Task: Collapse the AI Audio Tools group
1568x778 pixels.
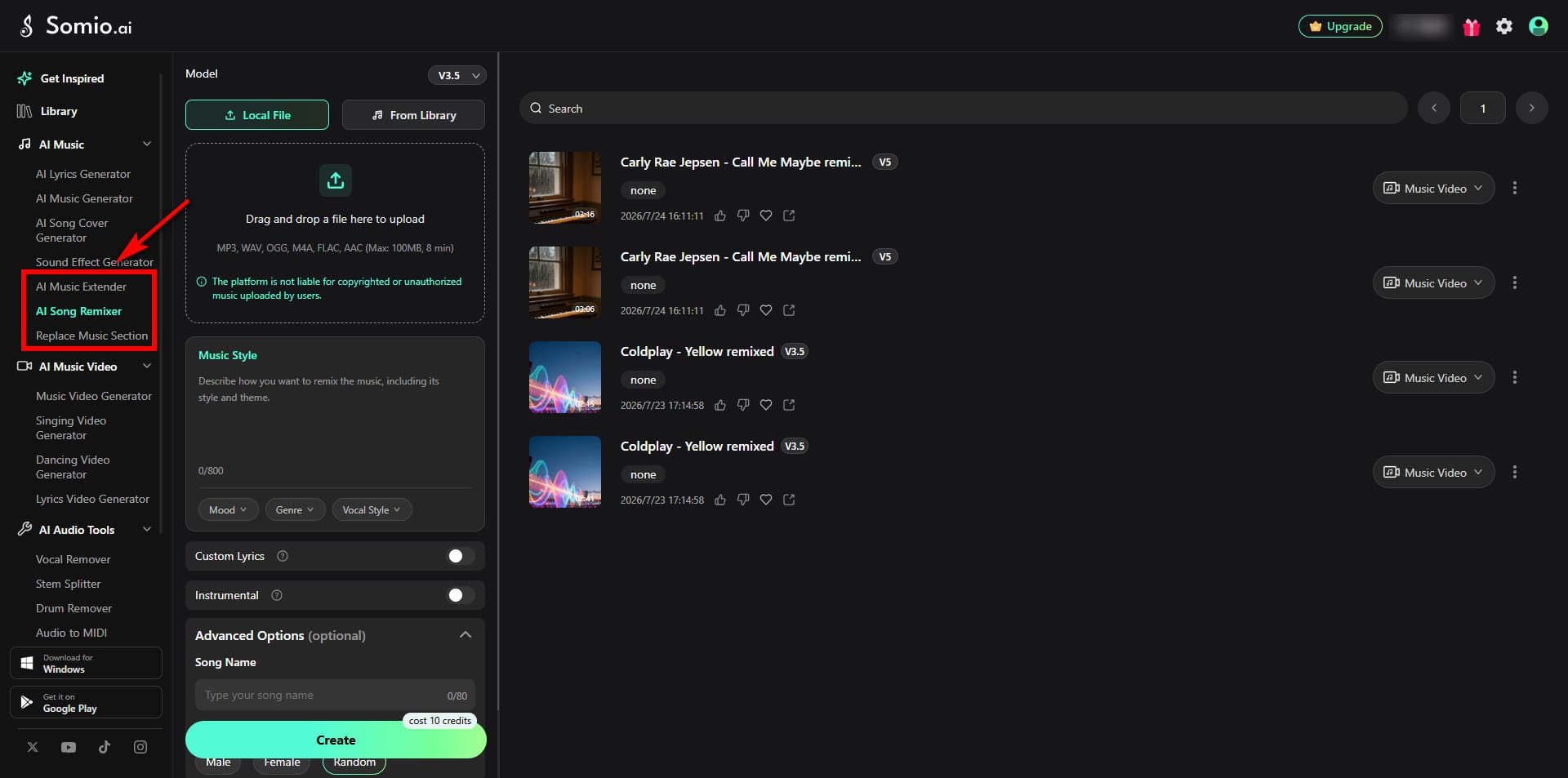Action: pyautogui.click(x=147, y=530)
